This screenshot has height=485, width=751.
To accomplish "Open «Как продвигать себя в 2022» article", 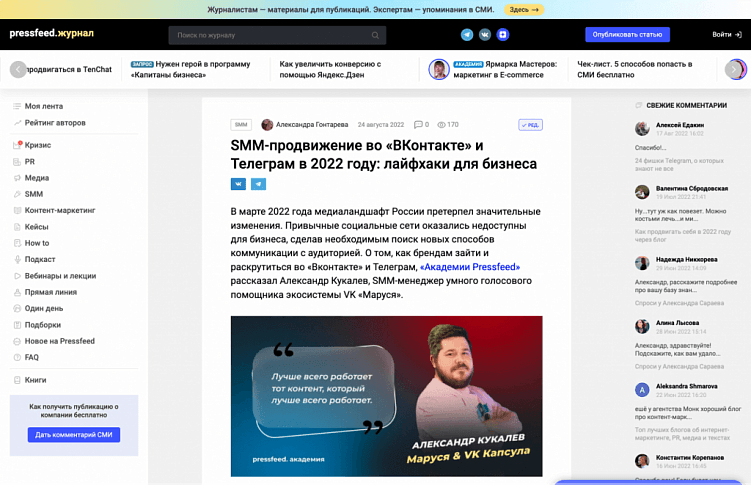I will pyautogui.click(x=683, y=236).
